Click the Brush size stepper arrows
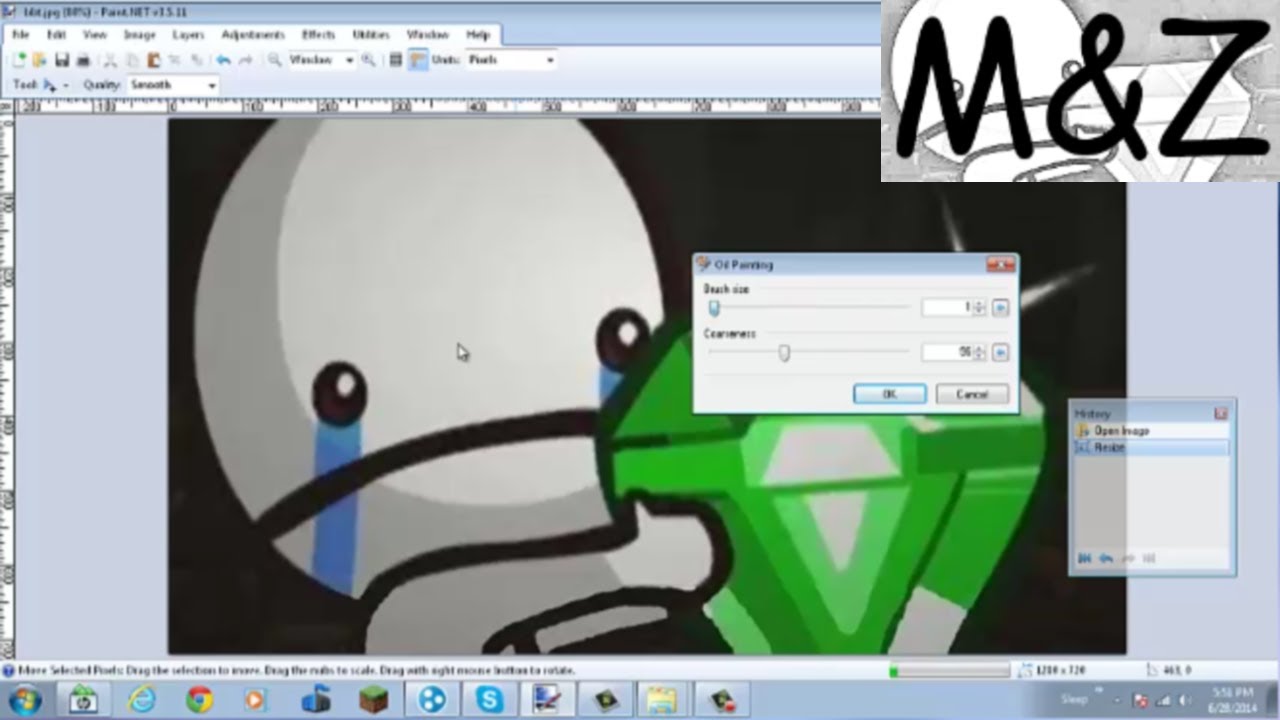The image size is (1280, 720). click(x=979, y=308)
